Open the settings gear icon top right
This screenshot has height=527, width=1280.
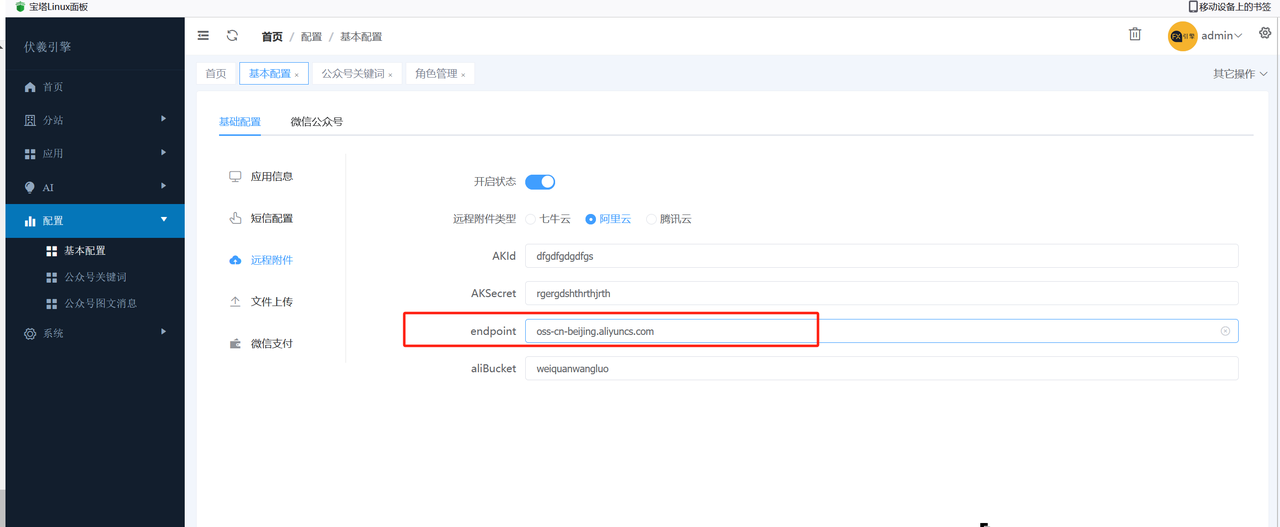(x=1265, y=34)
